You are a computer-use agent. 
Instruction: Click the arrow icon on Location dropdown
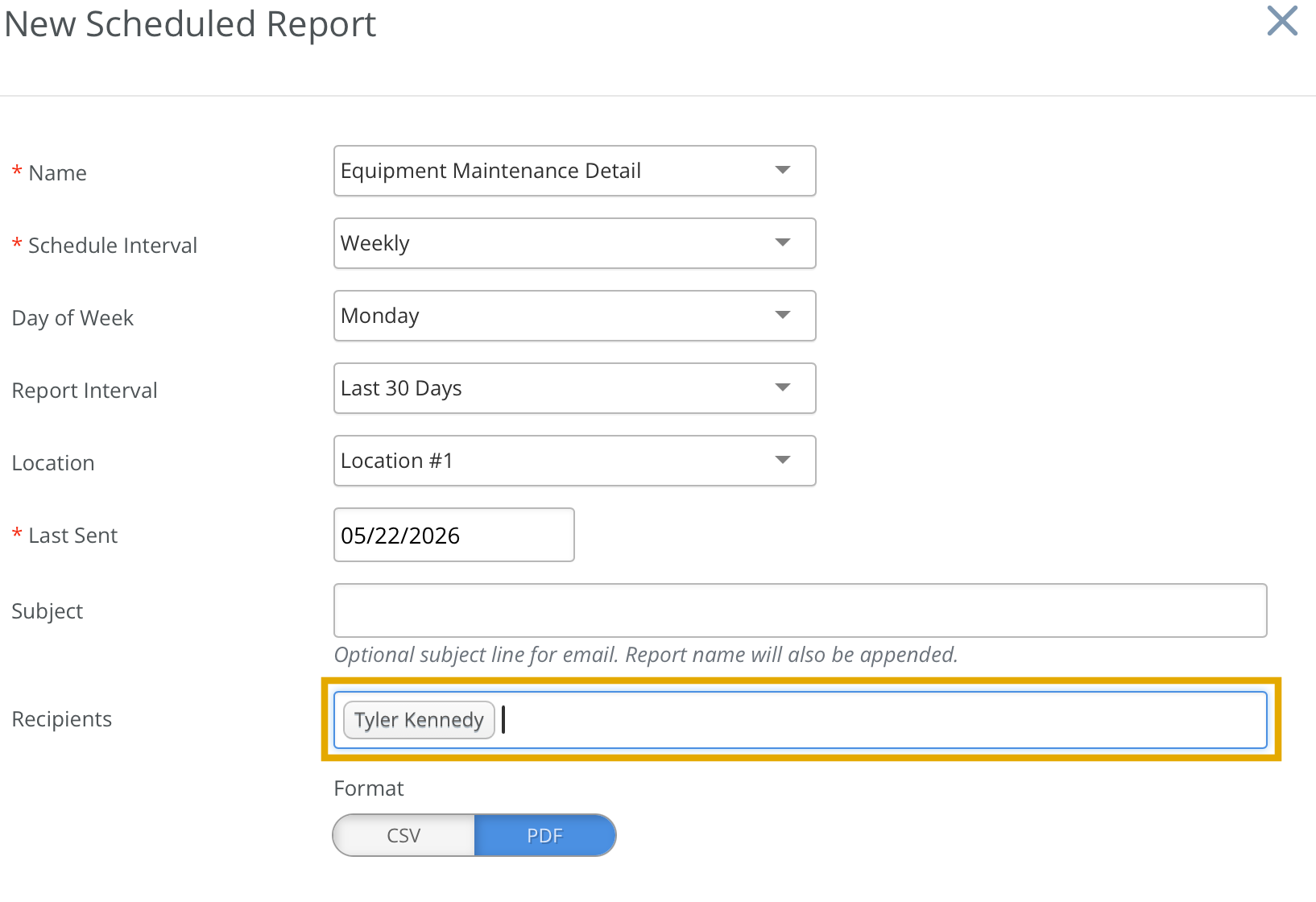tap(783, 460)
